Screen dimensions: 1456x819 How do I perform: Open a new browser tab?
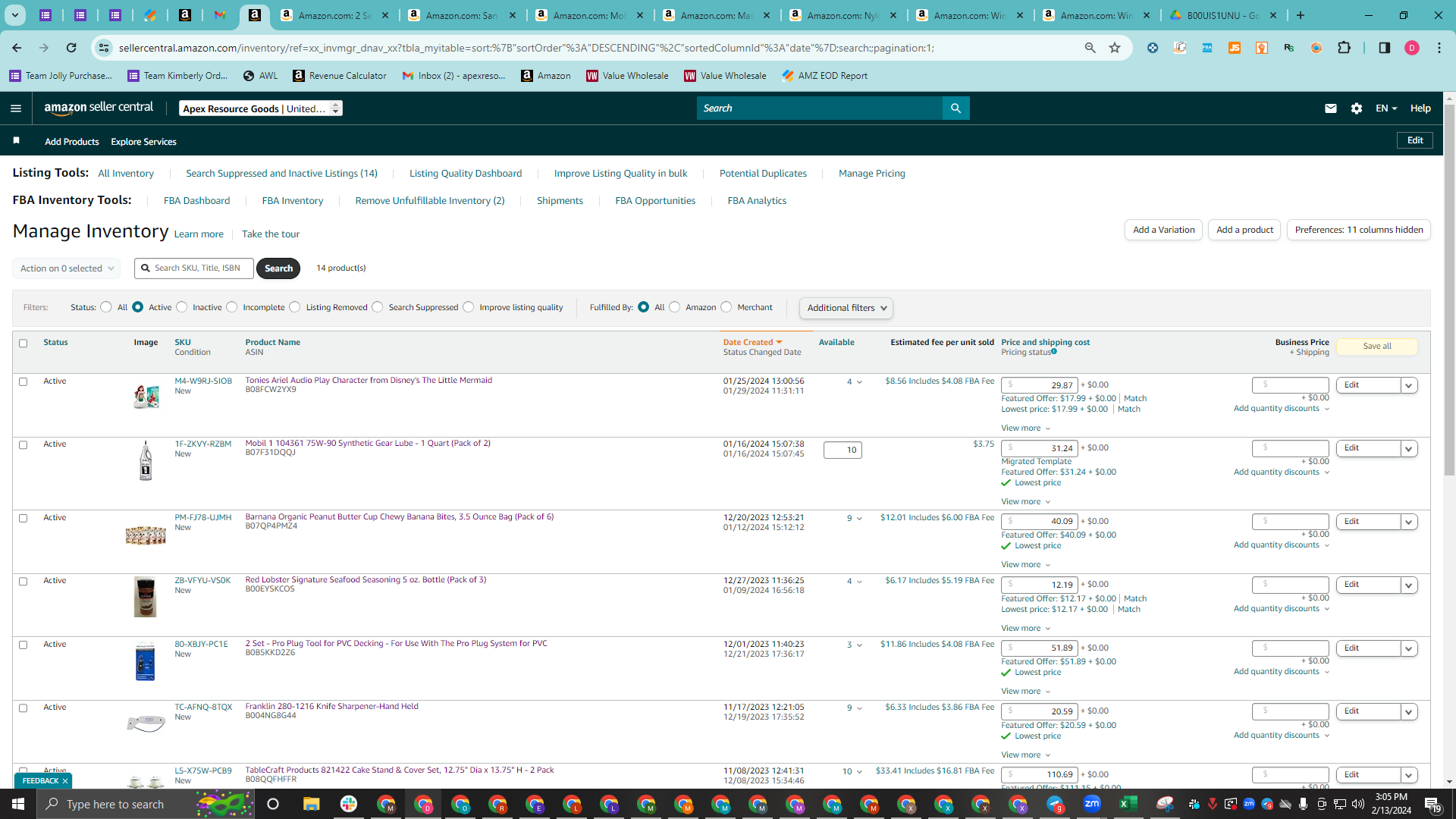pos(1301,15)
